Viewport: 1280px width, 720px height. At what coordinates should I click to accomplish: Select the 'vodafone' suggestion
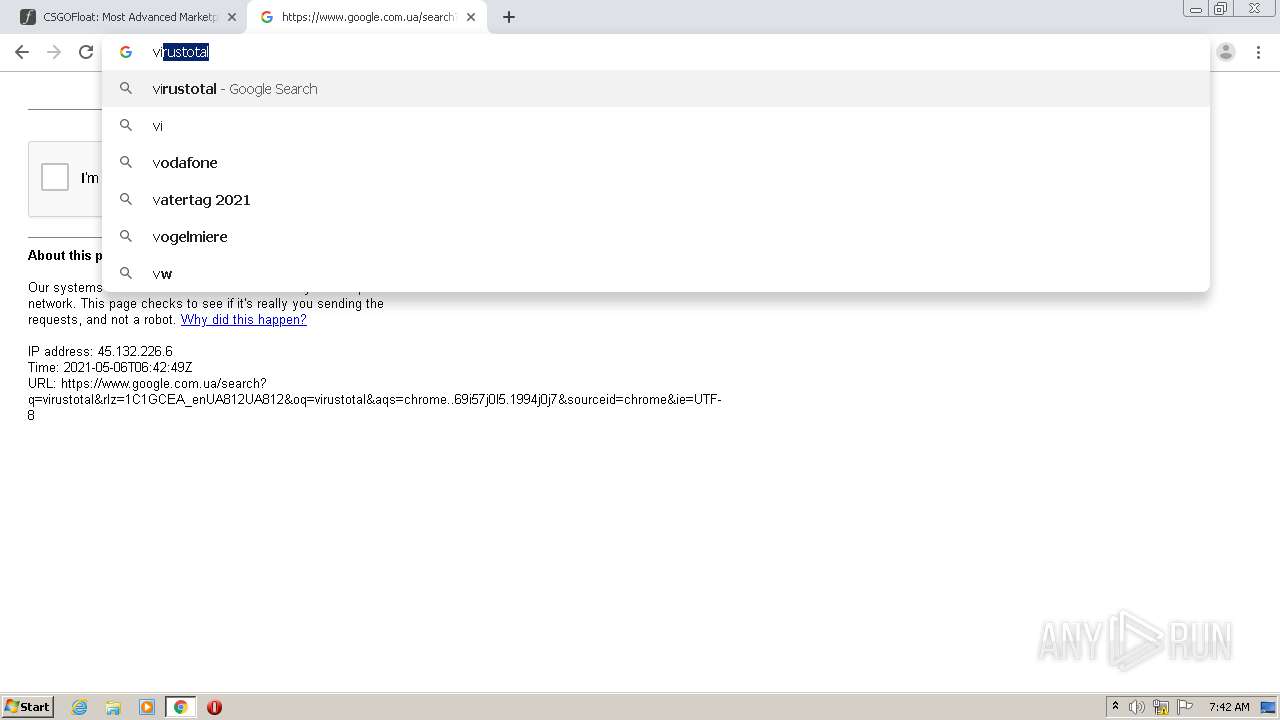click(656, 163)
